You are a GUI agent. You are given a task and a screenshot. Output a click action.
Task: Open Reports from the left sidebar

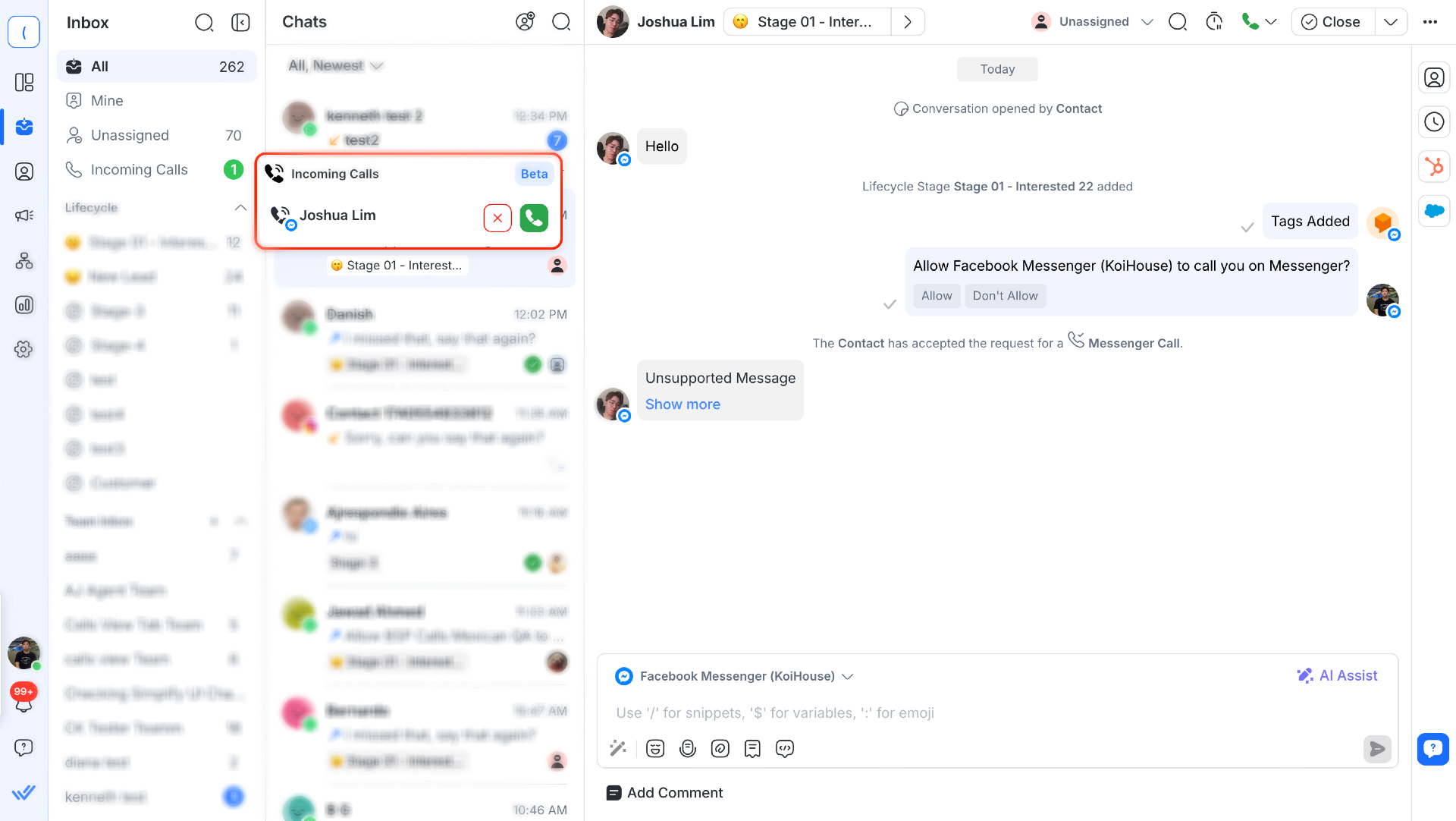(x=24, y=305)
